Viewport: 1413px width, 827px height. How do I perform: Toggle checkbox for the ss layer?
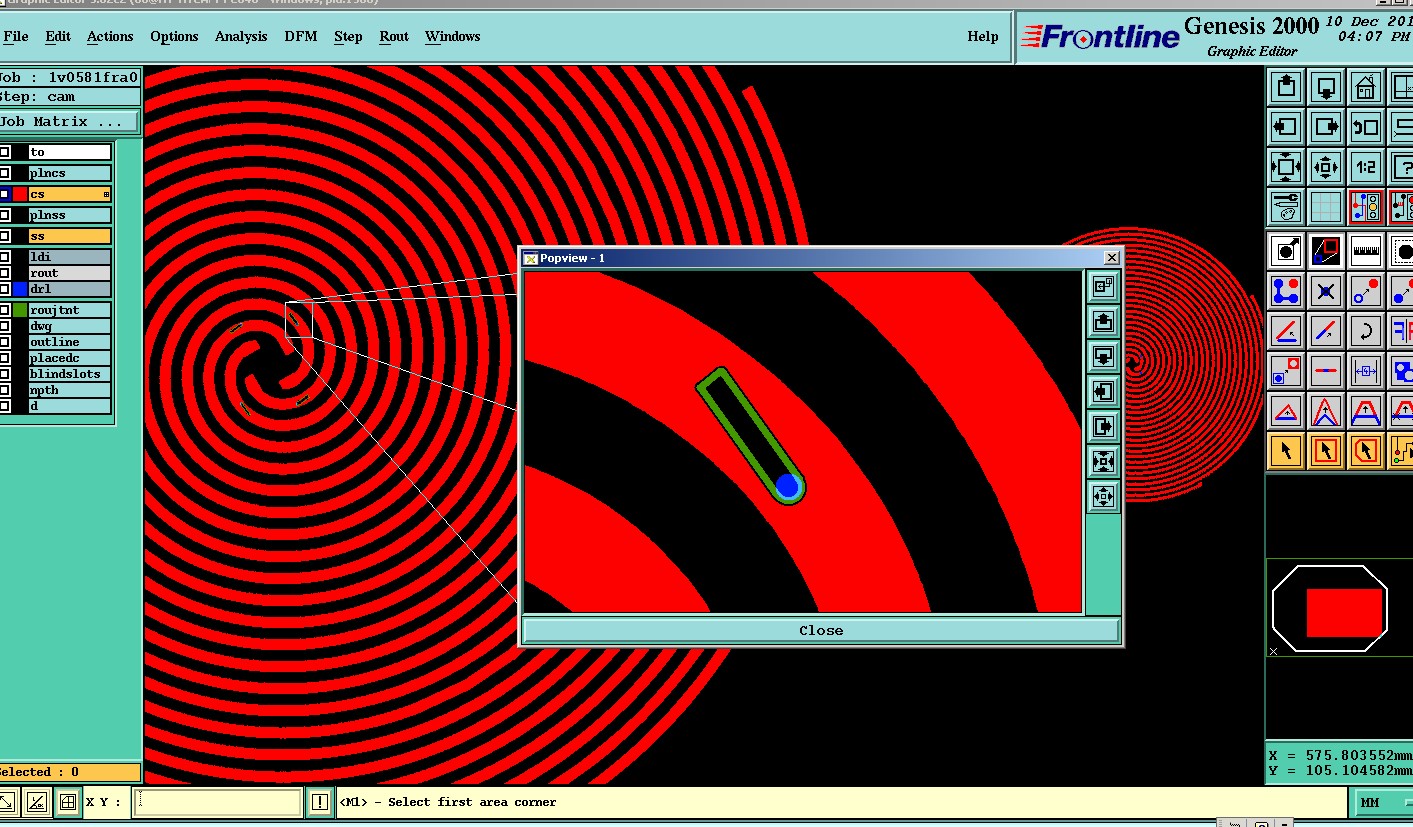[5, 236]
